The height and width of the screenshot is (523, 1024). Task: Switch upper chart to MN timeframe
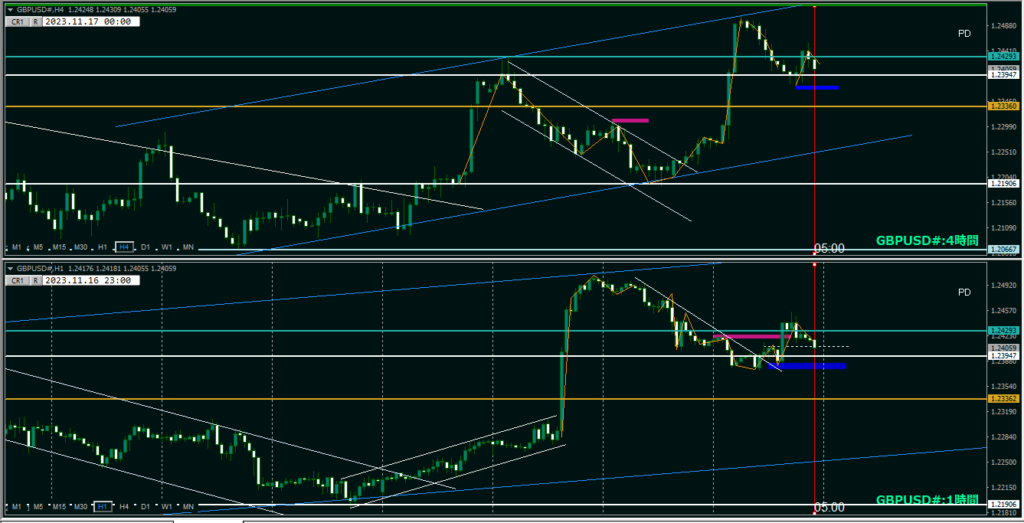click(188, 247)
